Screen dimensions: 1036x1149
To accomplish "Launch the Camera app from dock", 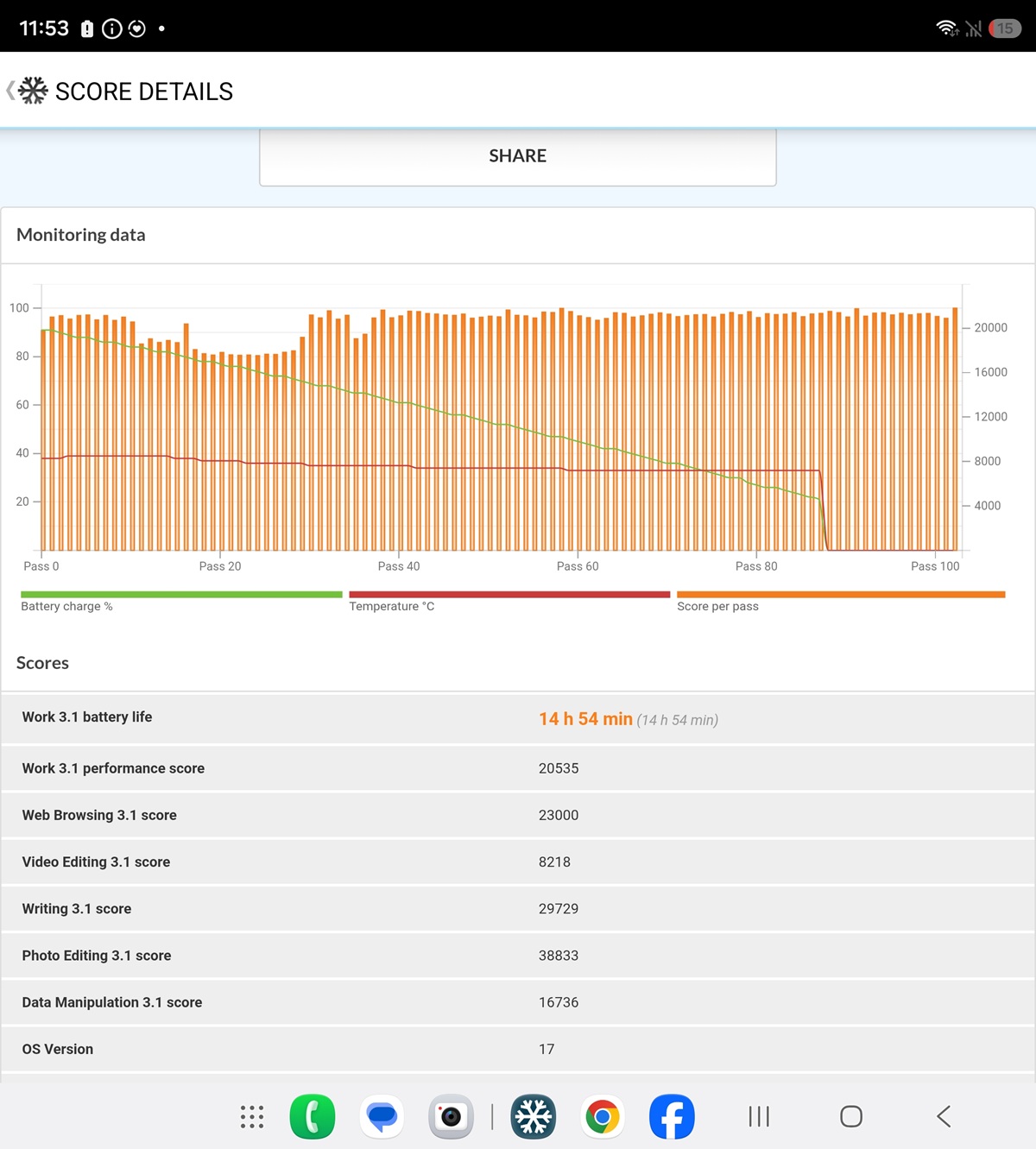I will (x=451, y=1116).
